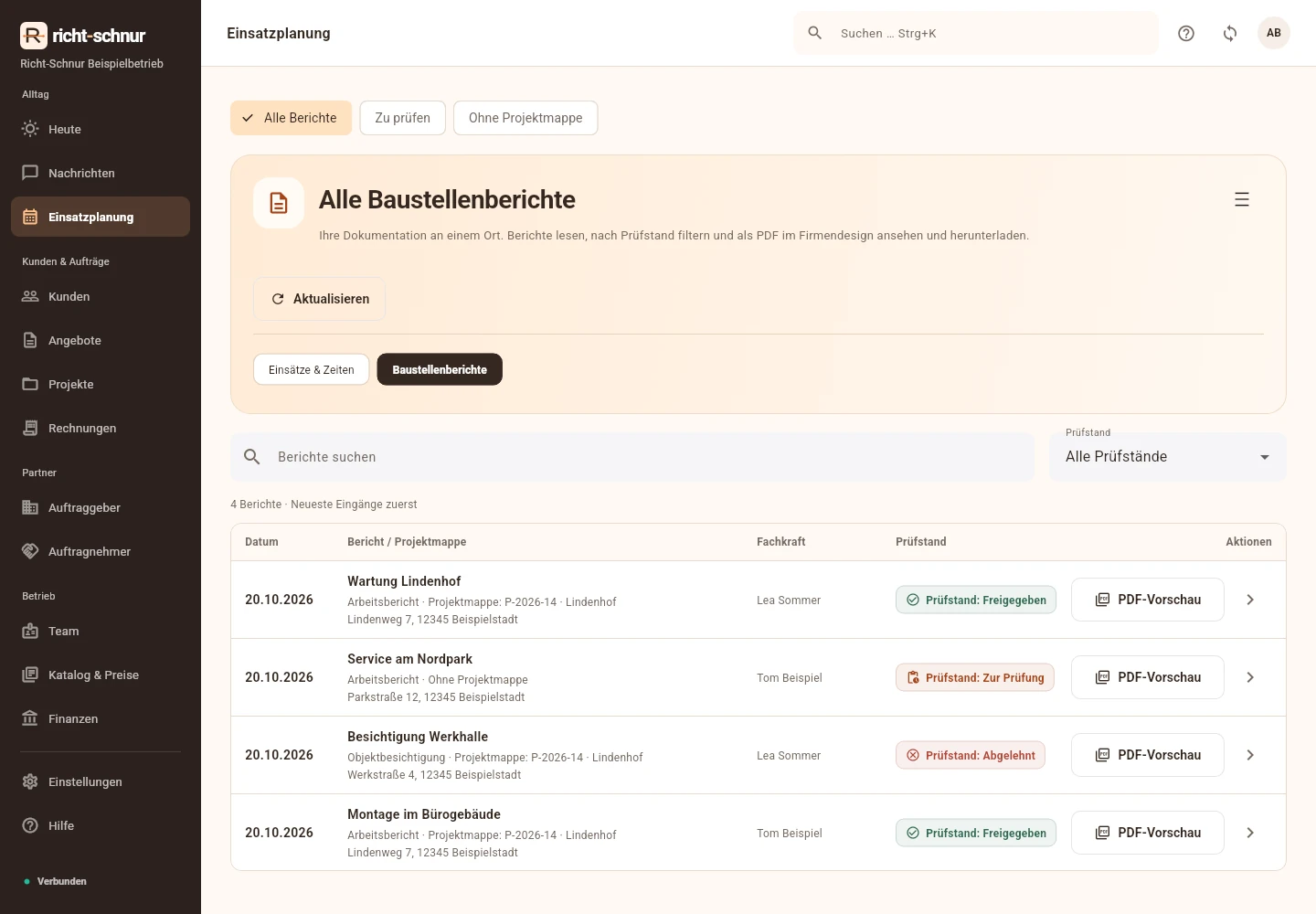The width and height of the screenshot is (1316, 914).
Task: Open PDF-Vorschau for Service am Nordpark
Action: coord(1147,677)
